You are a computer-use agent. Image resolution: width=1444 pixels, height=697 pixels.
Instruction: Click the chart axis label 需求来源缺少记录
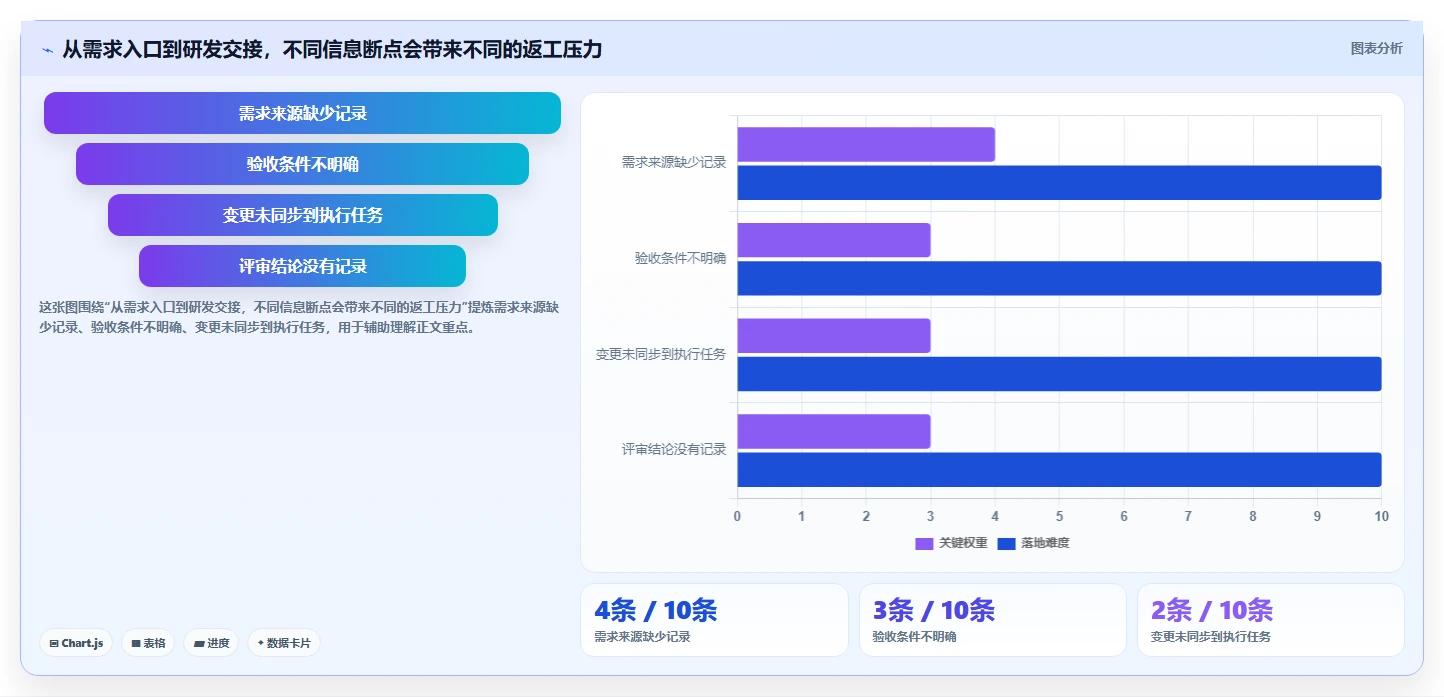coord(674,162)
